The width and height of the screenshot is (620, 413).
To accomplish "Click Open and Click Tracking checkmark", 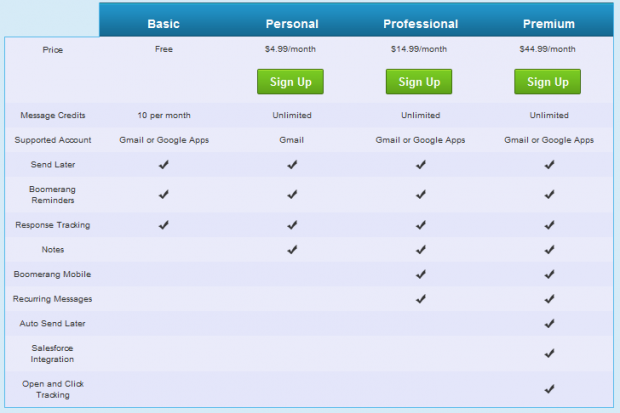I will (x=549, y=389).
